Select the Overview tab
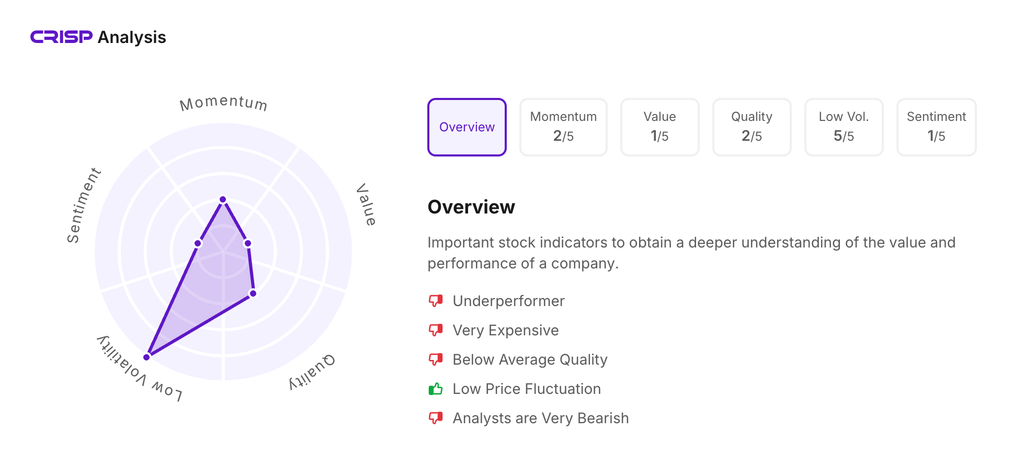The width and height of the screenshot is (1024, 473). [x=467, y=127]
